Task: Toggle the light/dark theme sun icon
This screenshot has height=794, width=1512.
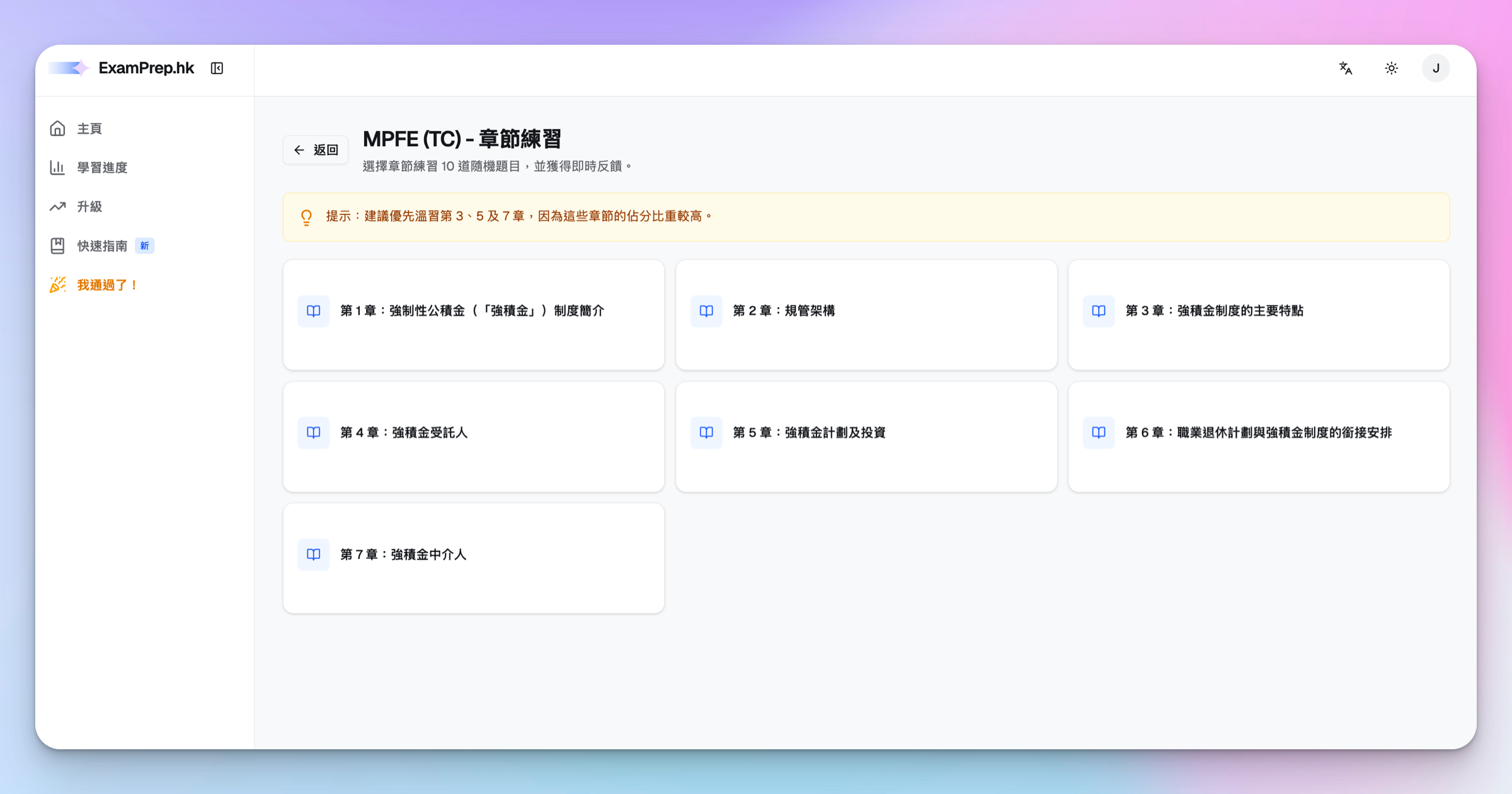Action: [1391, 68]
